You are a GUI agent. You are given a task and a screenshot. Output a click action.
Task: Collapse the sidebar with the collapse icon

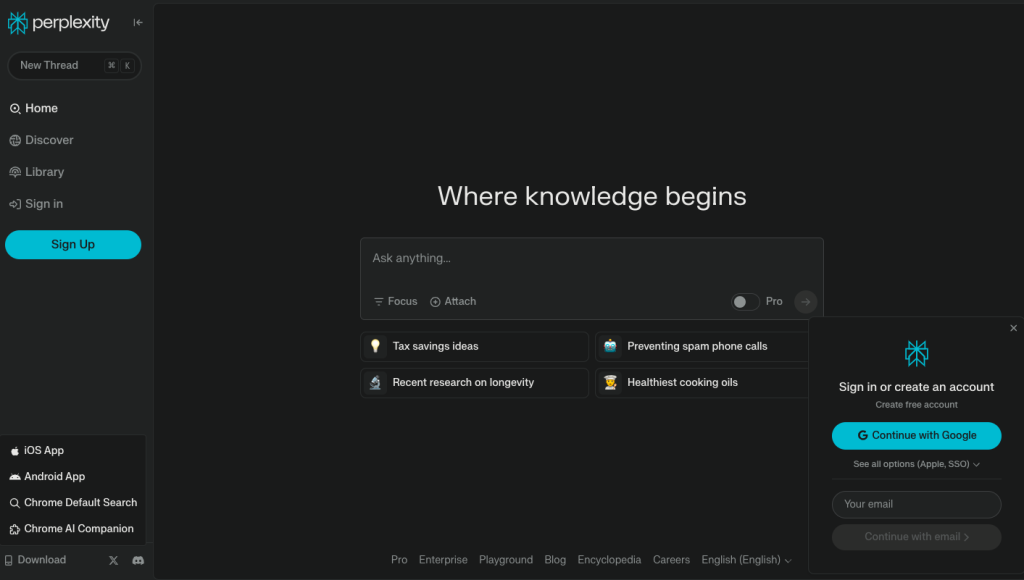click(x=137, y=22)
